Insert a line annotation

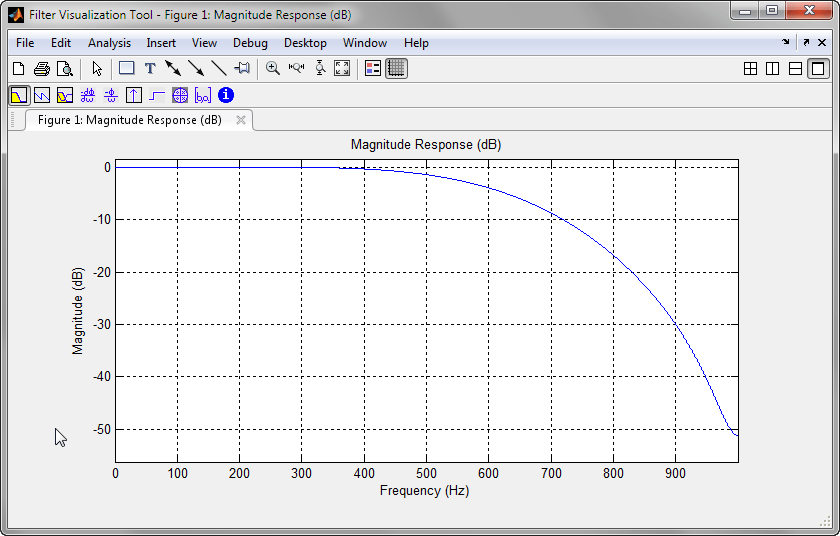coord(219,69)
